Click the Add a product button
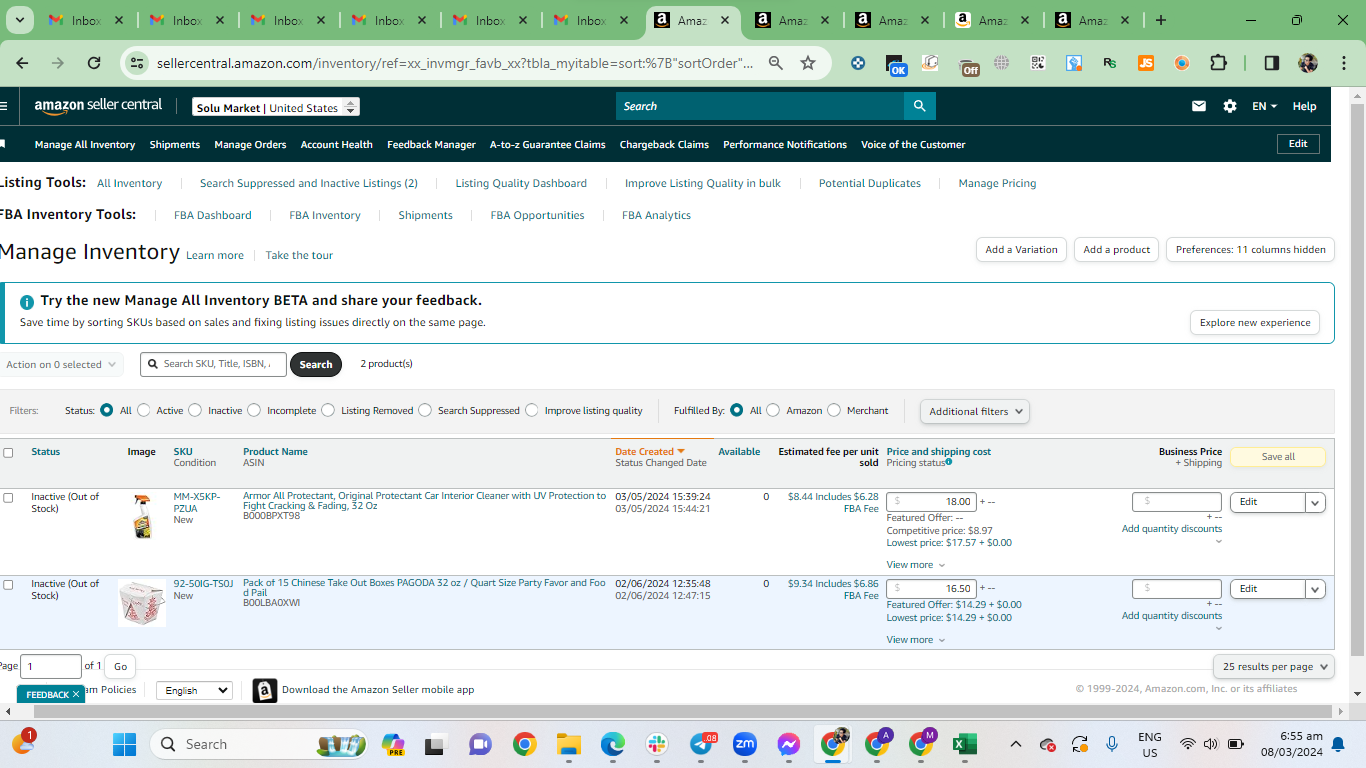This screenshot has width=1366, height=768. click(x=1117, y=250)
